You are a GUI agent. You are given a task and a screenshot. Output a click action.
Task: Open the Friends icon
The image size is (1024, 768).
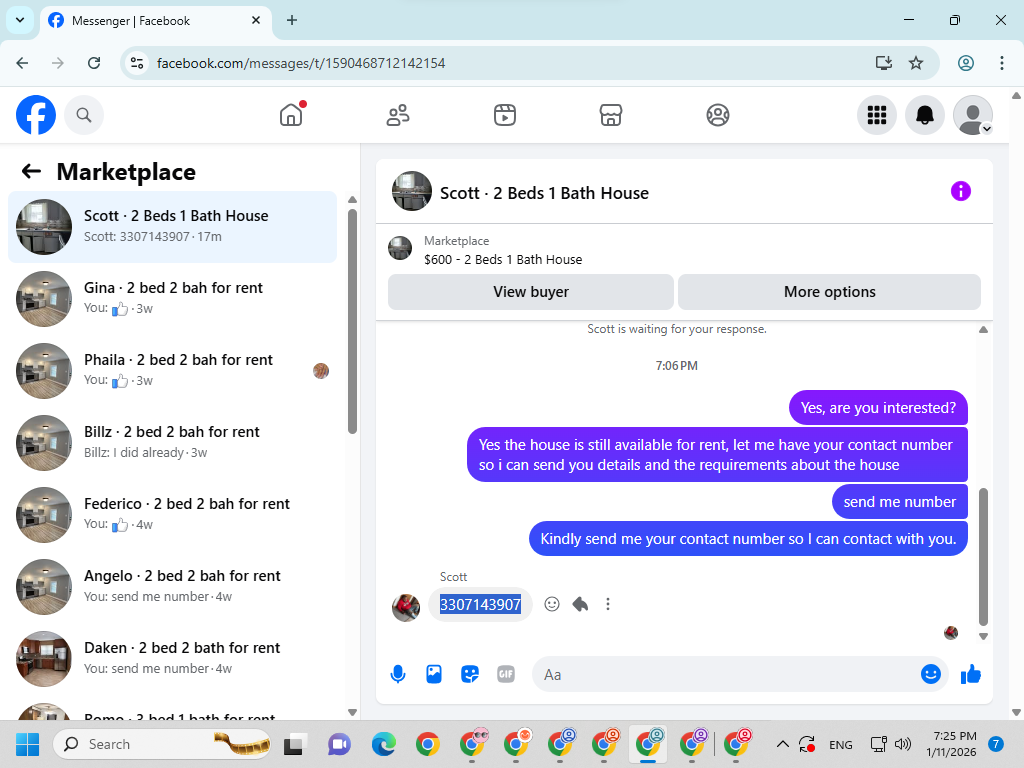[398, 115]
